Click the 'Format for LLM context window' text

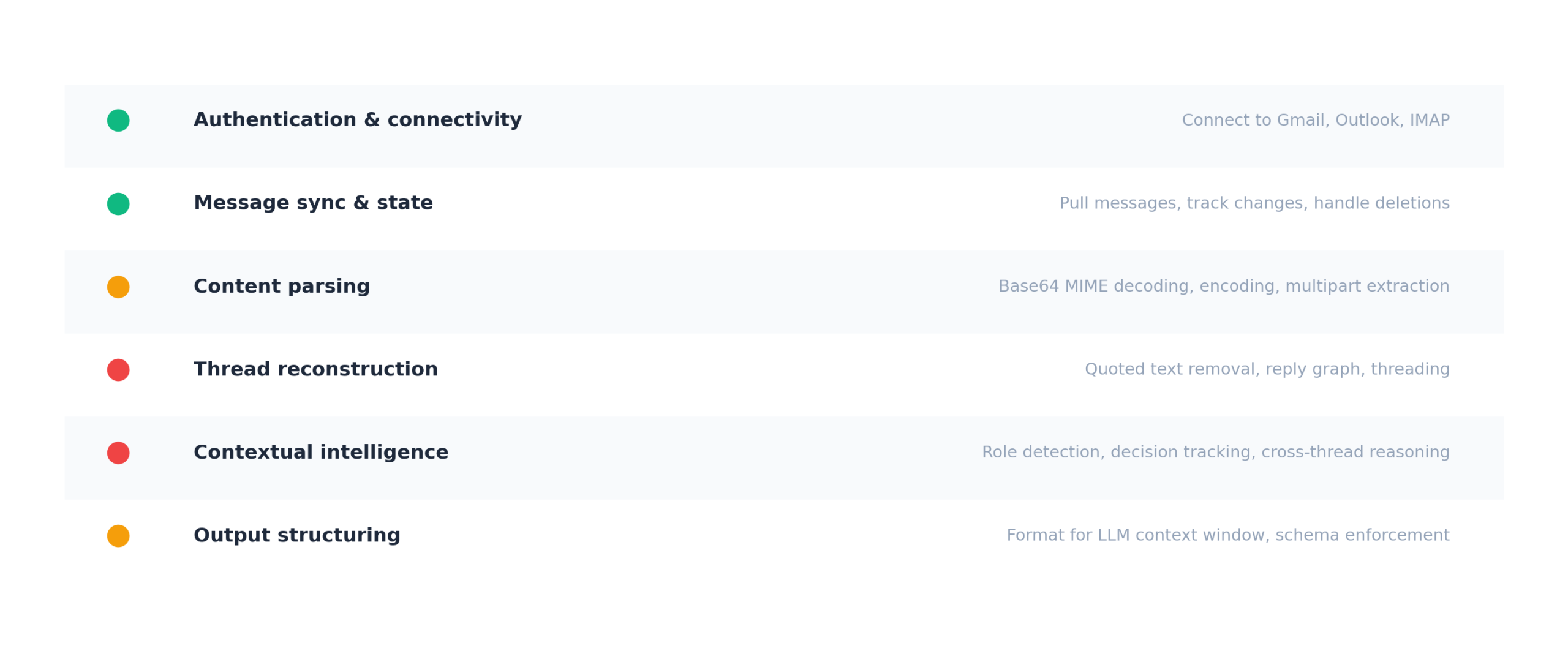pos(1227,535)
